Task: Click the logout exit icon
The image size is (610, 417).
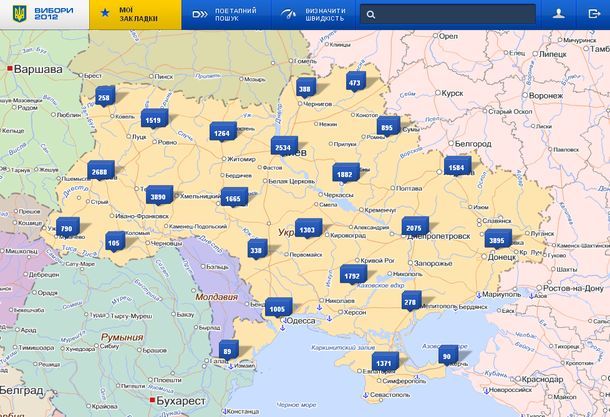Action: click(593, 15)
